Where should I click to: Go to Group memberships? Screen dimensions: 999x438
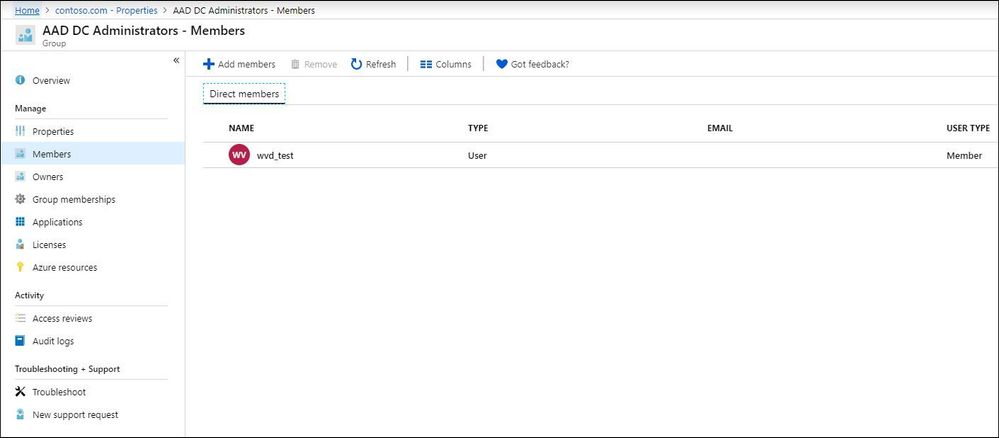coord(74,199)
